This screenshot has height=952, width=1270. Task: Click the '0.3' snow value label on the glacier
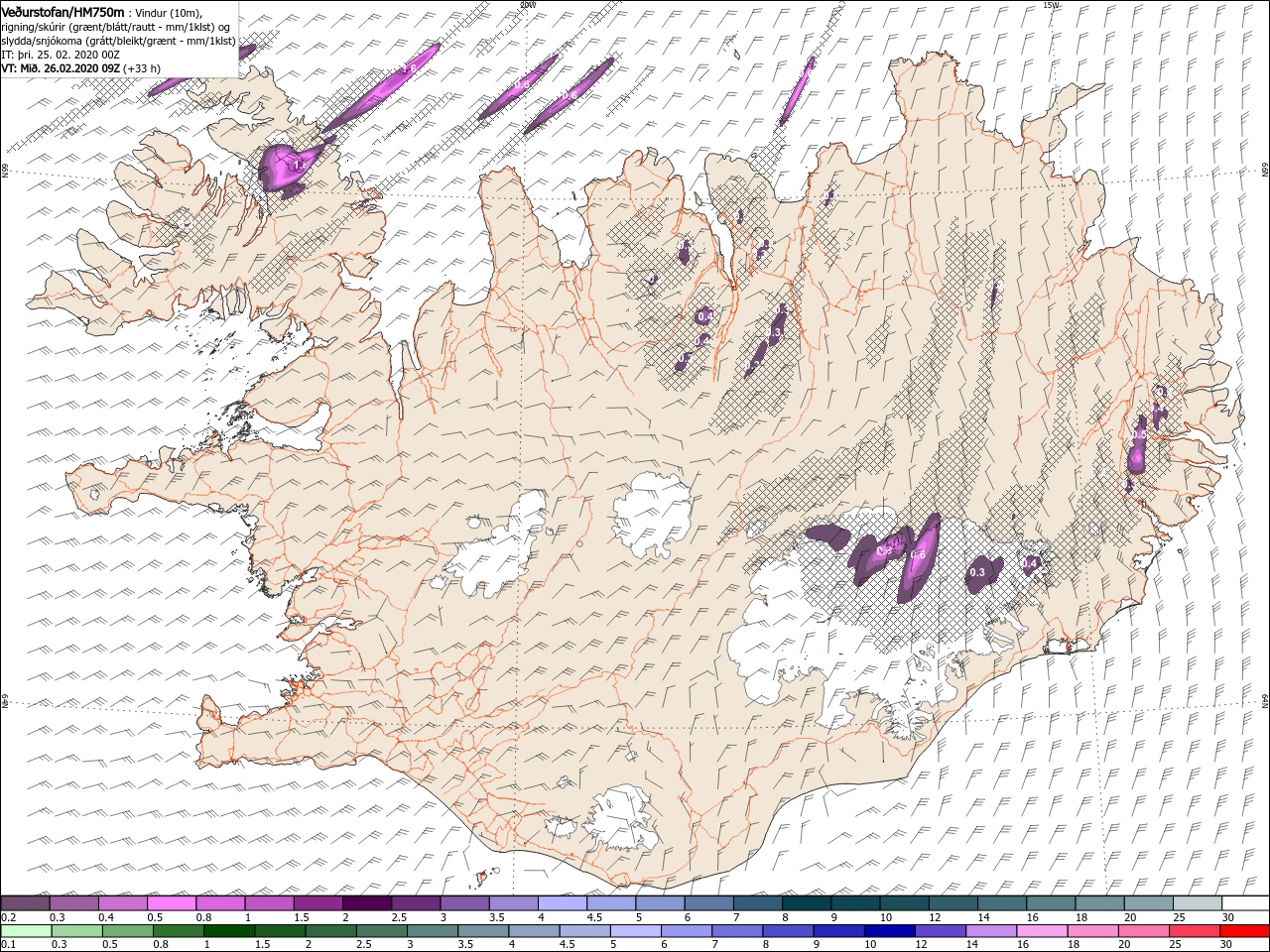tap(977, 572)
